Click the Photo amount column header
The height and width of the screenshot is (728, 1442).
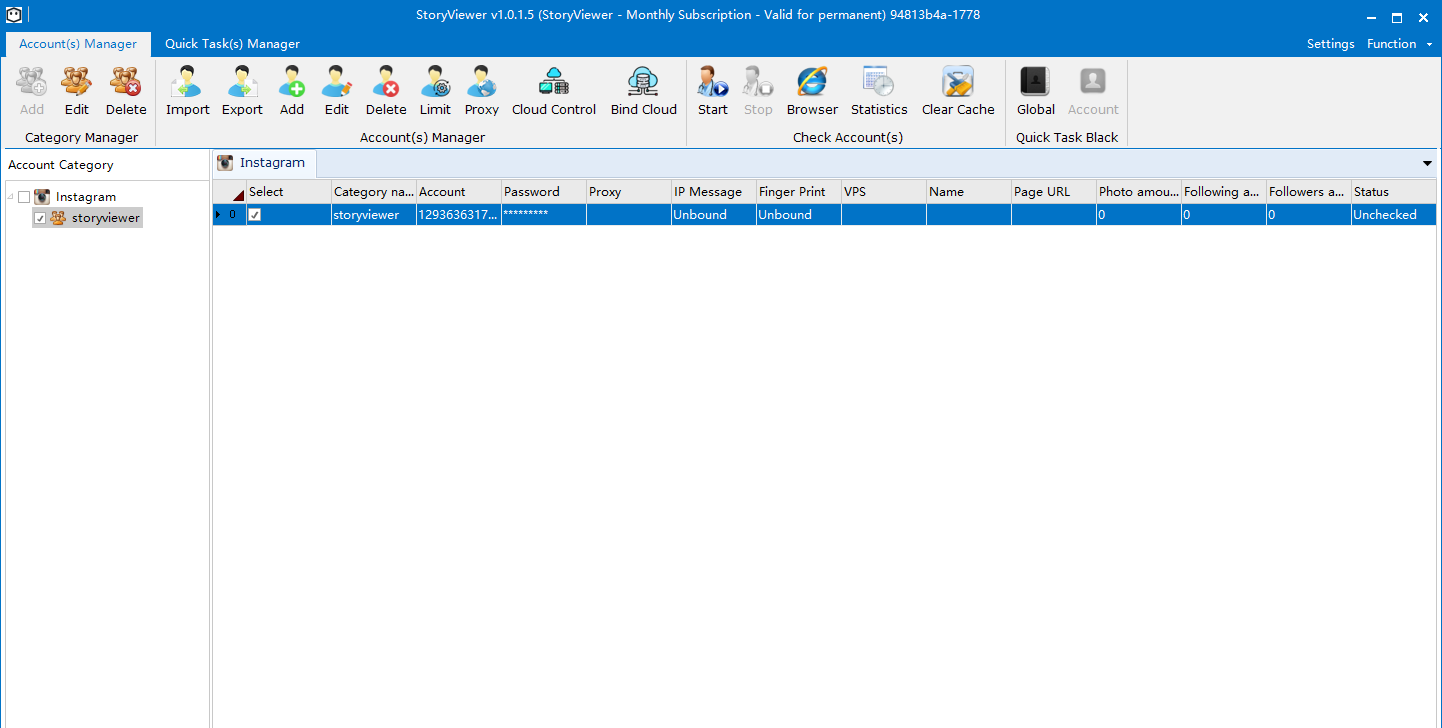click(x=1138, y=192)
